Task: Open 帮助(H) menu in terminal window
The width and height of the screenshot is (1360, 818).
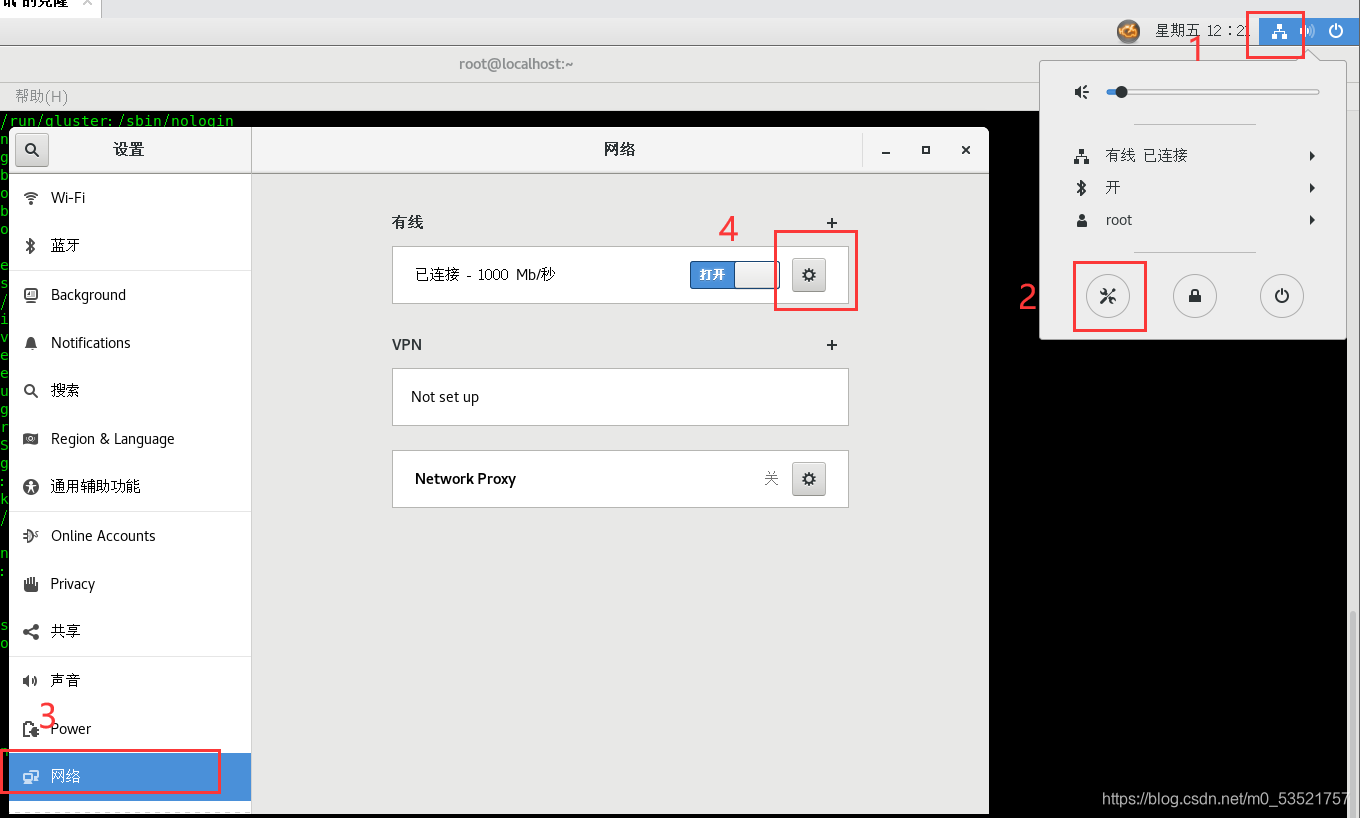Action: point(41,96)
